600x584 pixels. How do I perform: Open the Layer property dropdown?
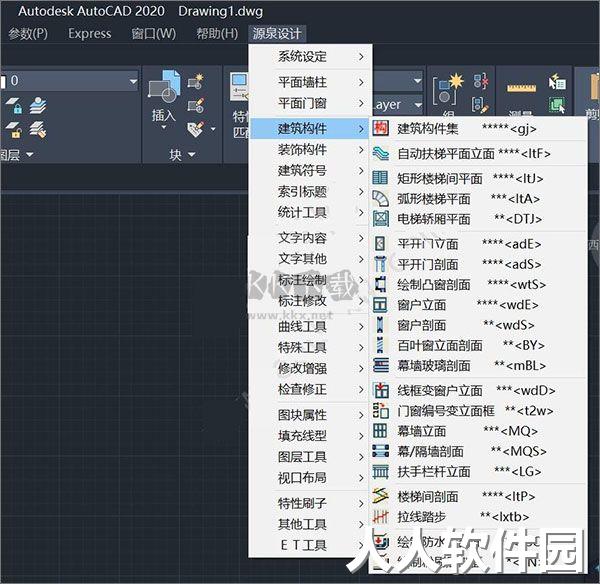418,104
